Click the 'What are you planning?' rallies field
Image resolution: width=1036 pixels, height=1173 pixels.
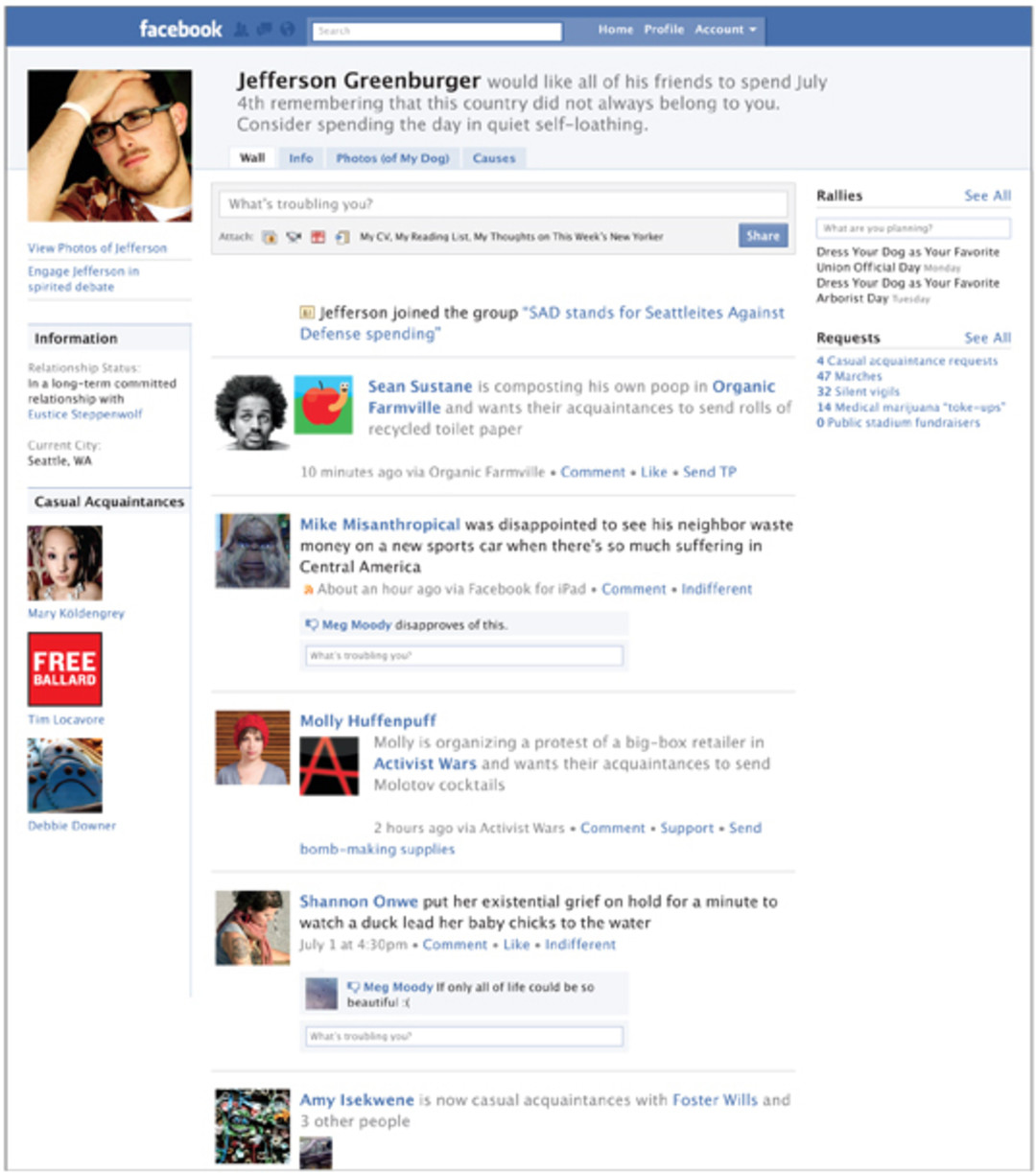pos(913,228)
